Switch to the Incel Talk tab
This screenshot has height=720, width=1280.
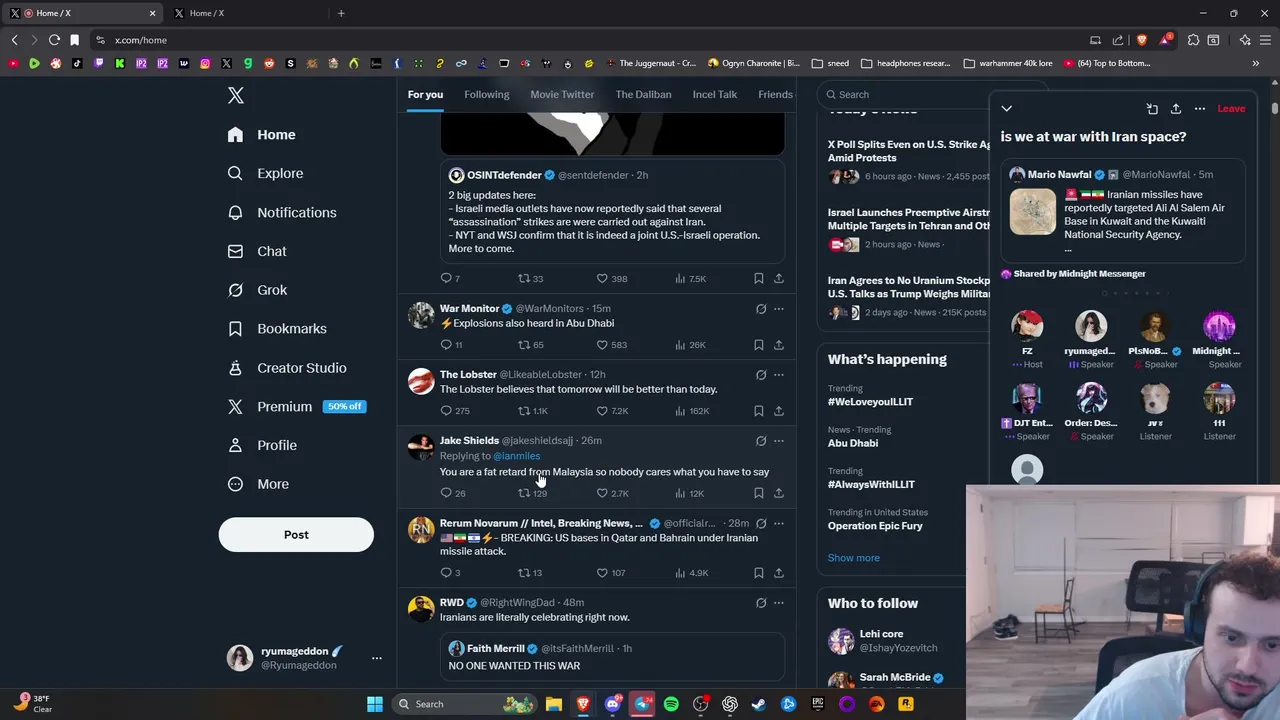coord(714,94)
